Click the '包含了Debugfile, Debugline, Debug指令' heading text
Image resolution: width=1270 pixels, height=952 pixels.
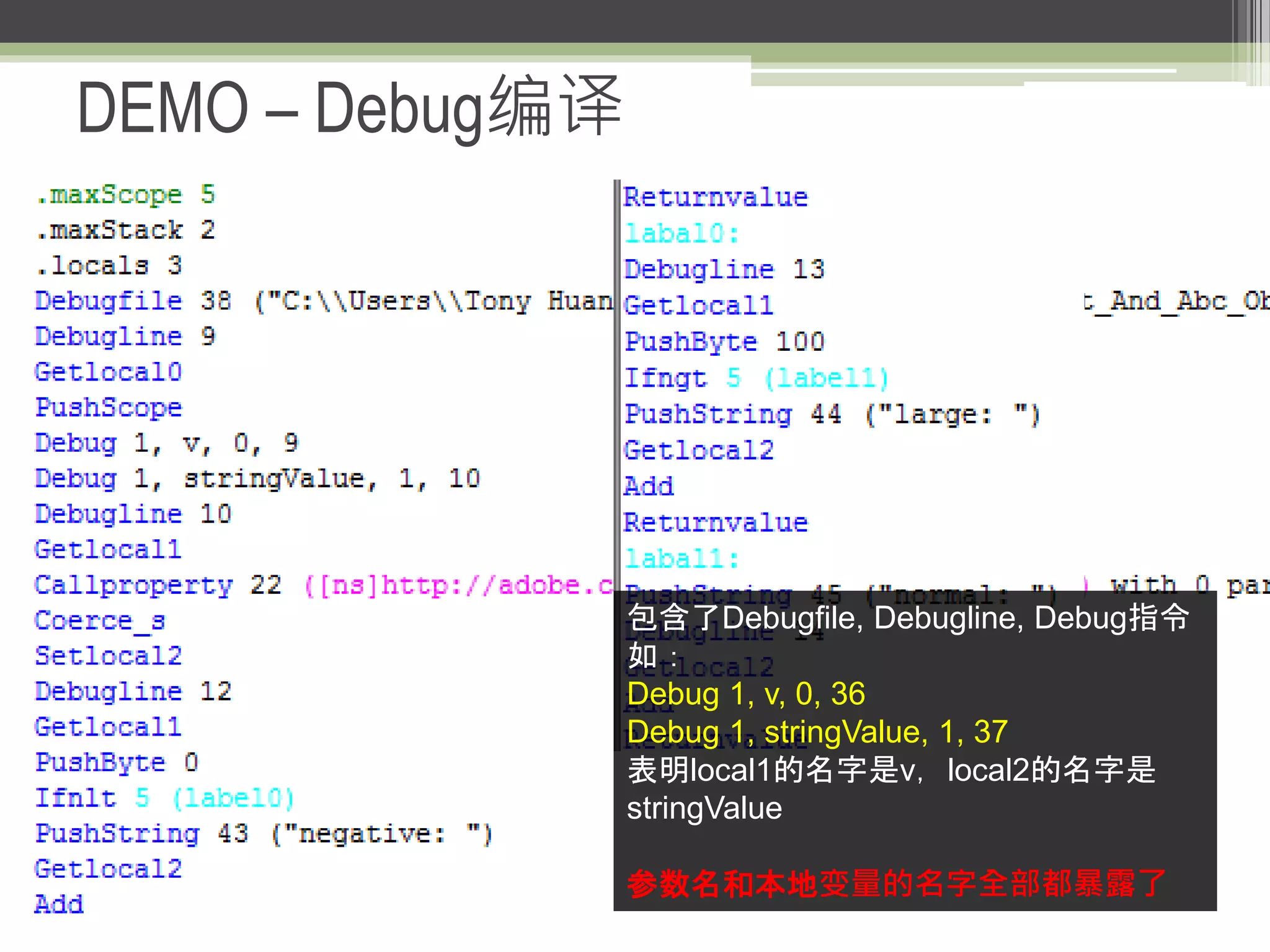(908, 619)
